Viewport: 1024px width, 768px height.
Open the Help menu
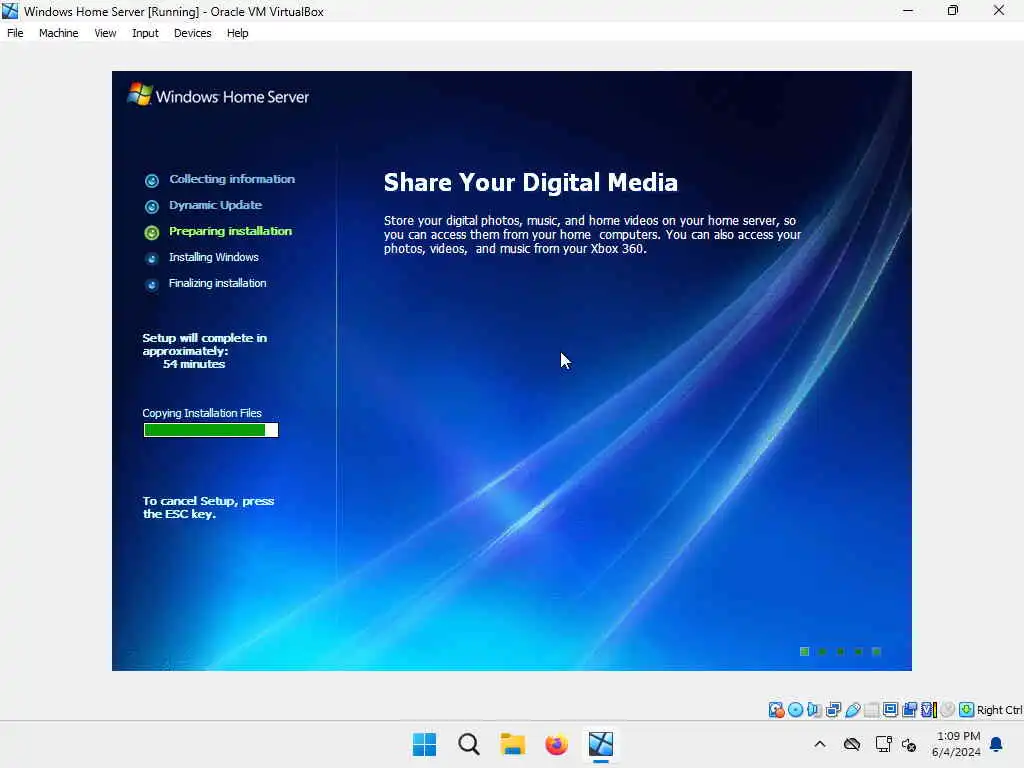pos(238,33)
